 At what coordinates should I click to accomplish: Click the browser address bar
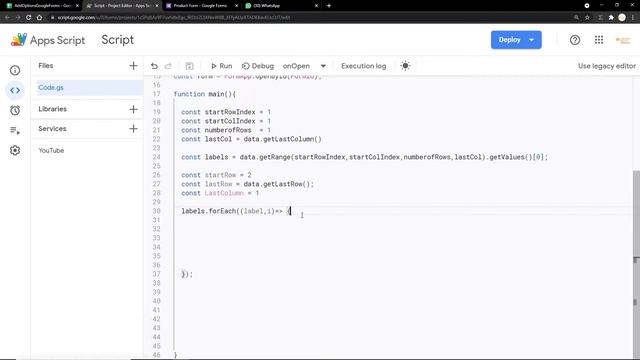pyautogui.click(x=310, y=18)
